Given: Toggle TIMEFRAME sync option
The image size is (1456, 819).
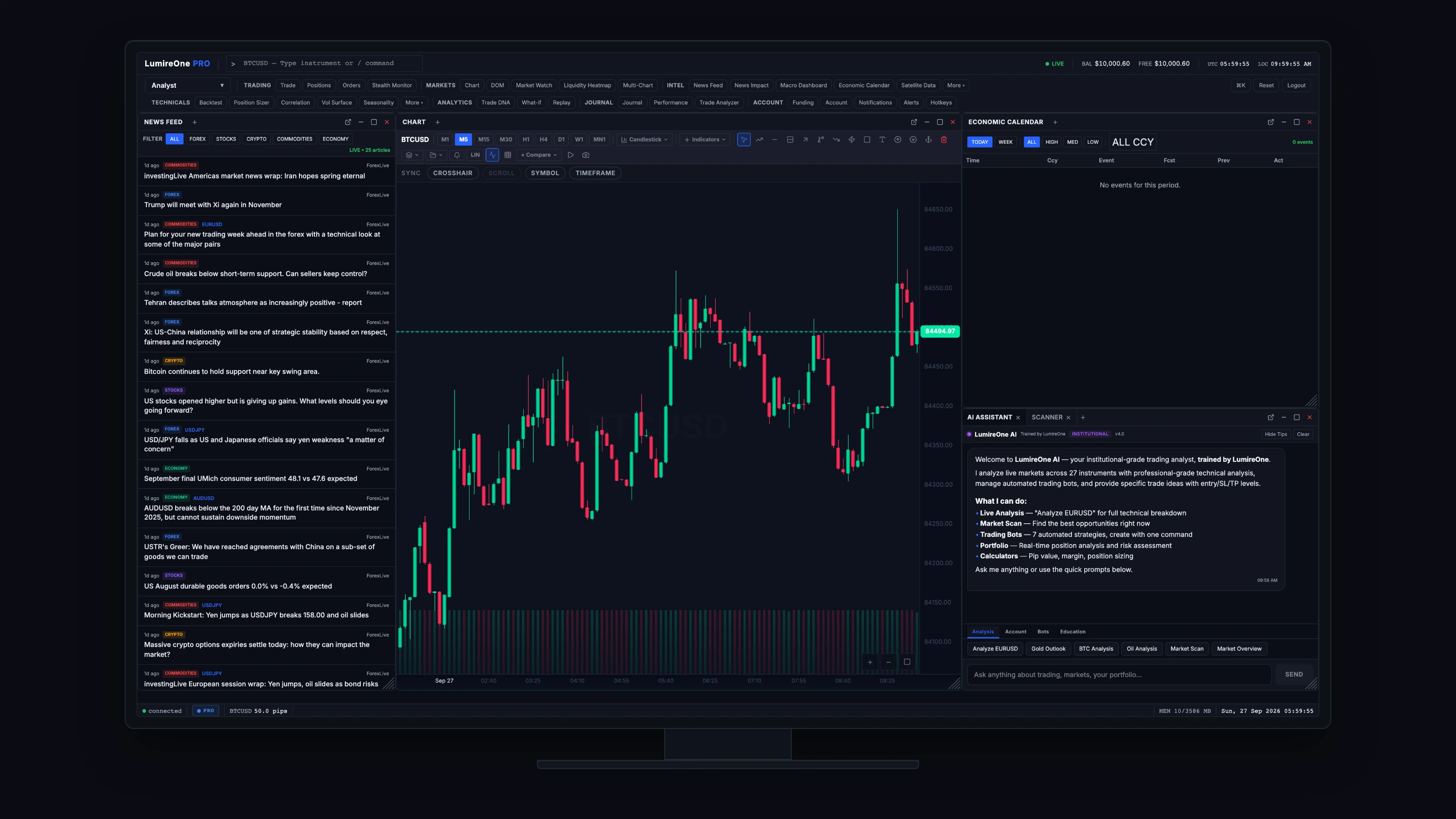Looking at the screenshot, I should pos(595,173).
